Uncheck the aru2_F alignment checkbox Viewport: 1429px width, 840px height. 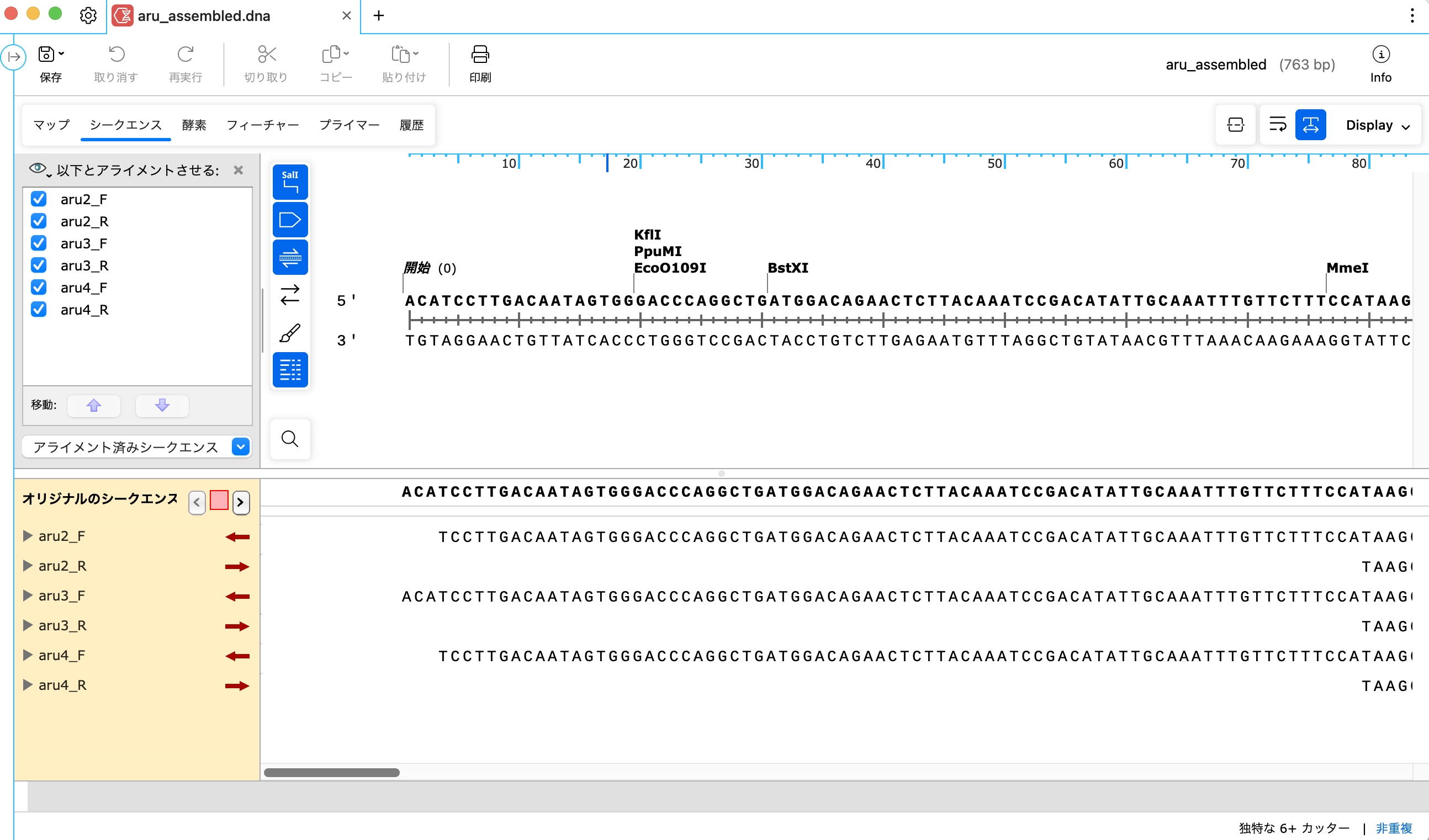38,199
